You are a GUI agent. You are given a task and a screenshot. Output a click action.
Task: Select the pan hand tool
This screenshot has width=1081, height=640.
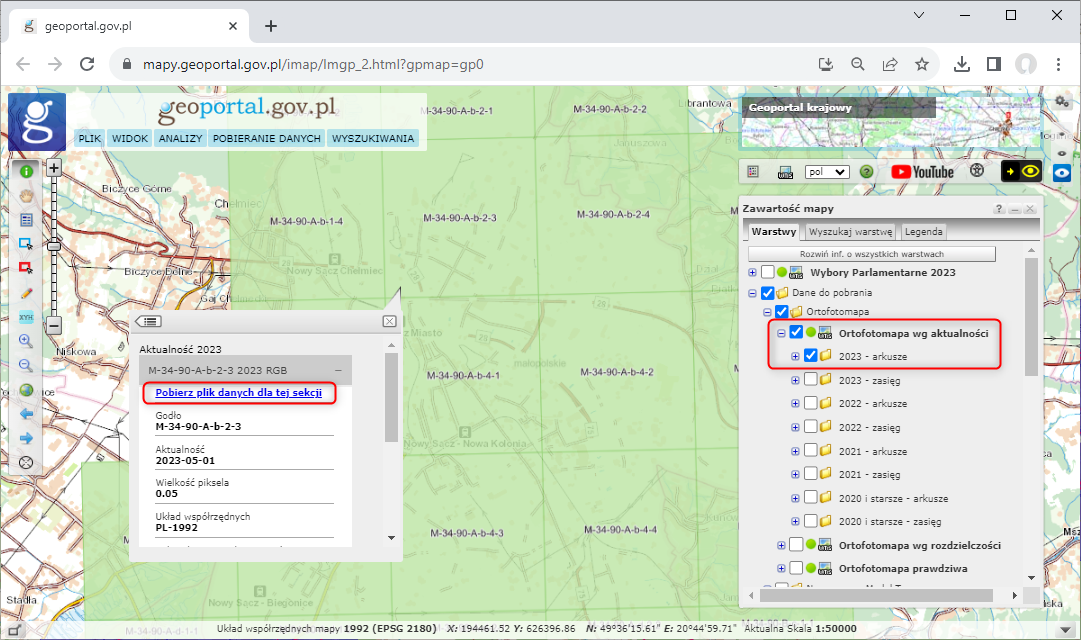click(27, 196)
